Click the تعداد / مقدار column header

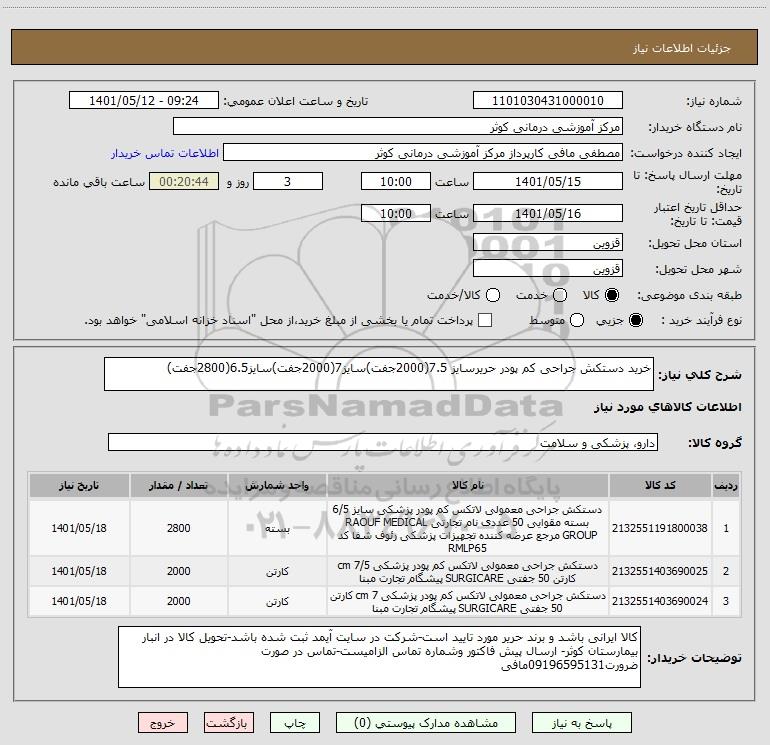(178, 485)
